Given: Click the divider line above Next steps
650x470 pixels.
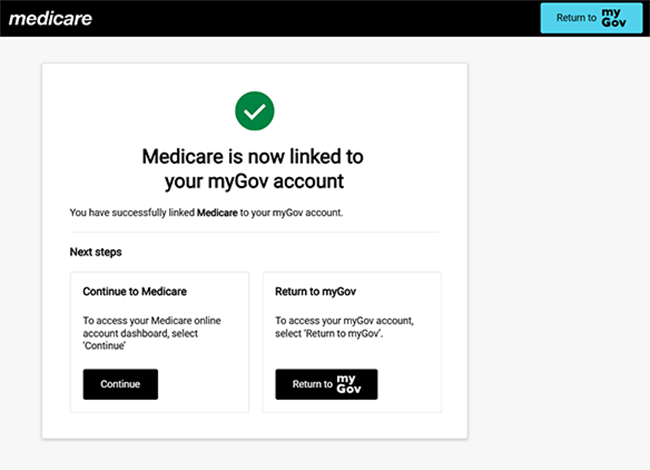Looking at the screenshot, I should [254, 232].
